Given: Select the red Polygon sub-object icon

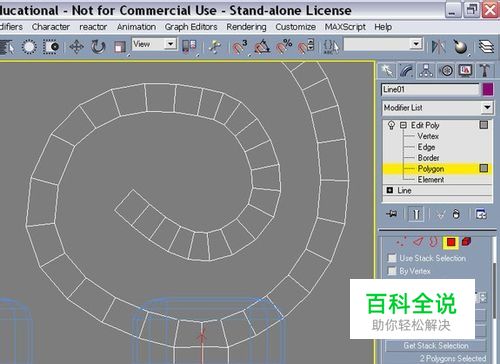Looking at the screenshot, I should coord(451,242).
